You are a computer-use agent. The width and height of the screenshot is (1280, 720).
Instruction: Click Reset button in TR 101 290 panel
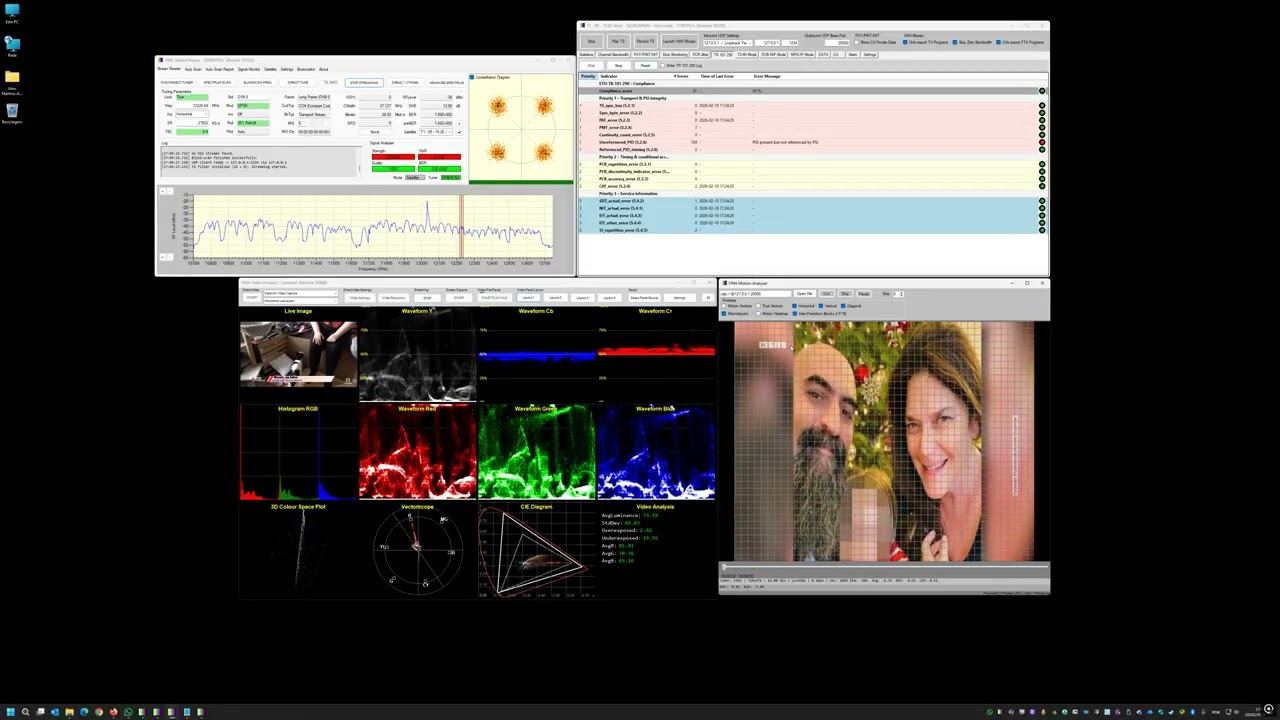click(645, 66)
